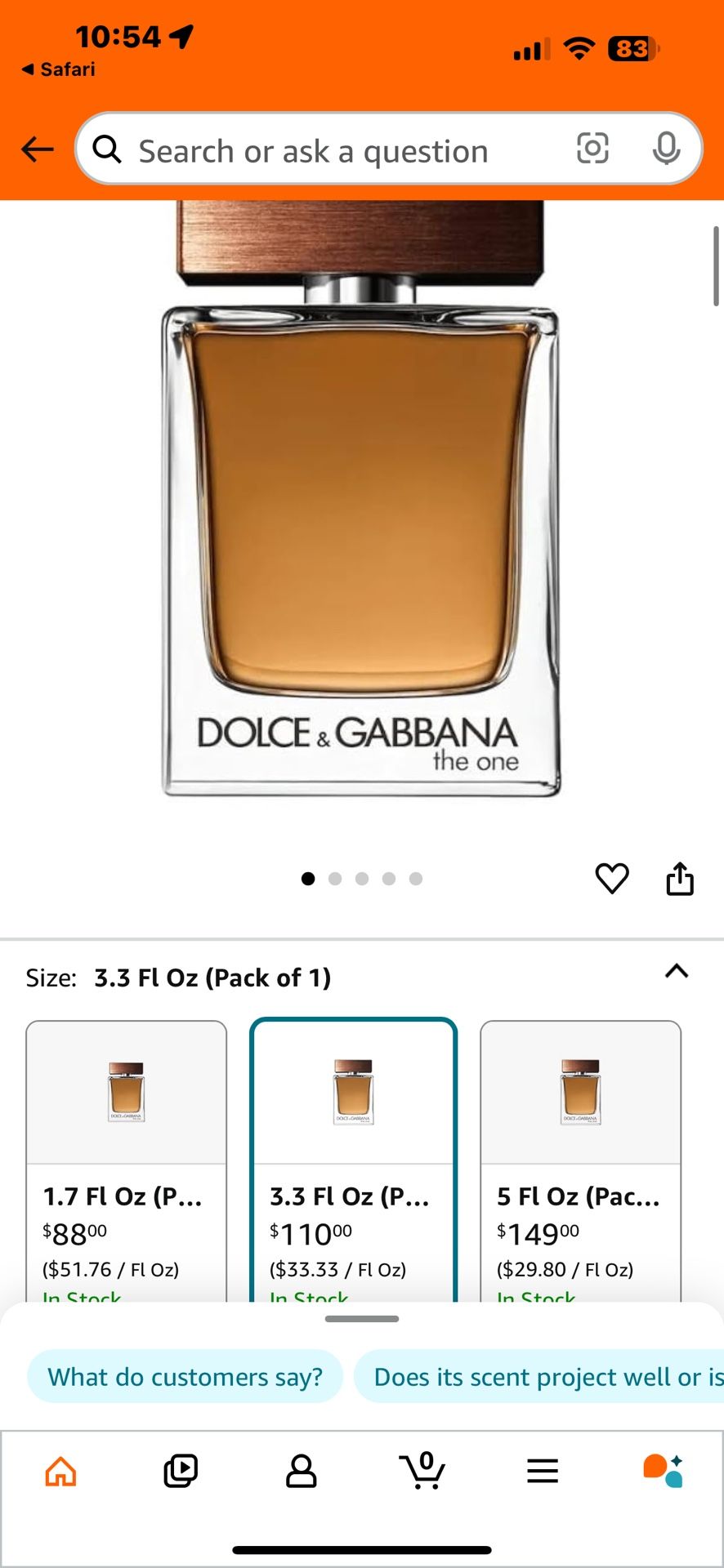Tap the microphone voice search icon
The width and height of the screenshot is (724, 1568).
(x=666, y=149)
